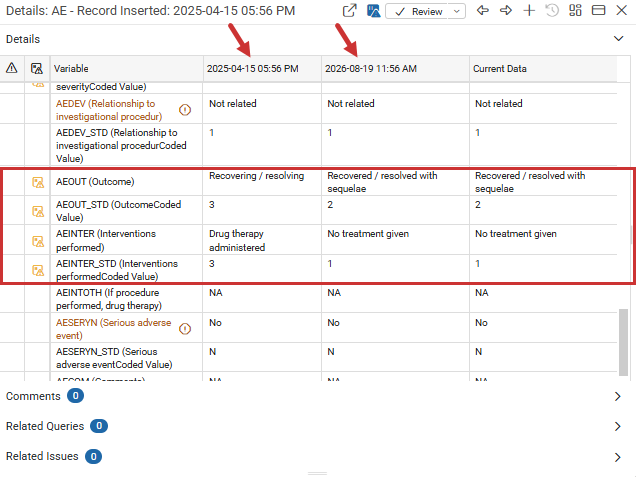Click the Related Issues label
The height and width of the screenshot is (477, 636).
click(x=42, y=456)
